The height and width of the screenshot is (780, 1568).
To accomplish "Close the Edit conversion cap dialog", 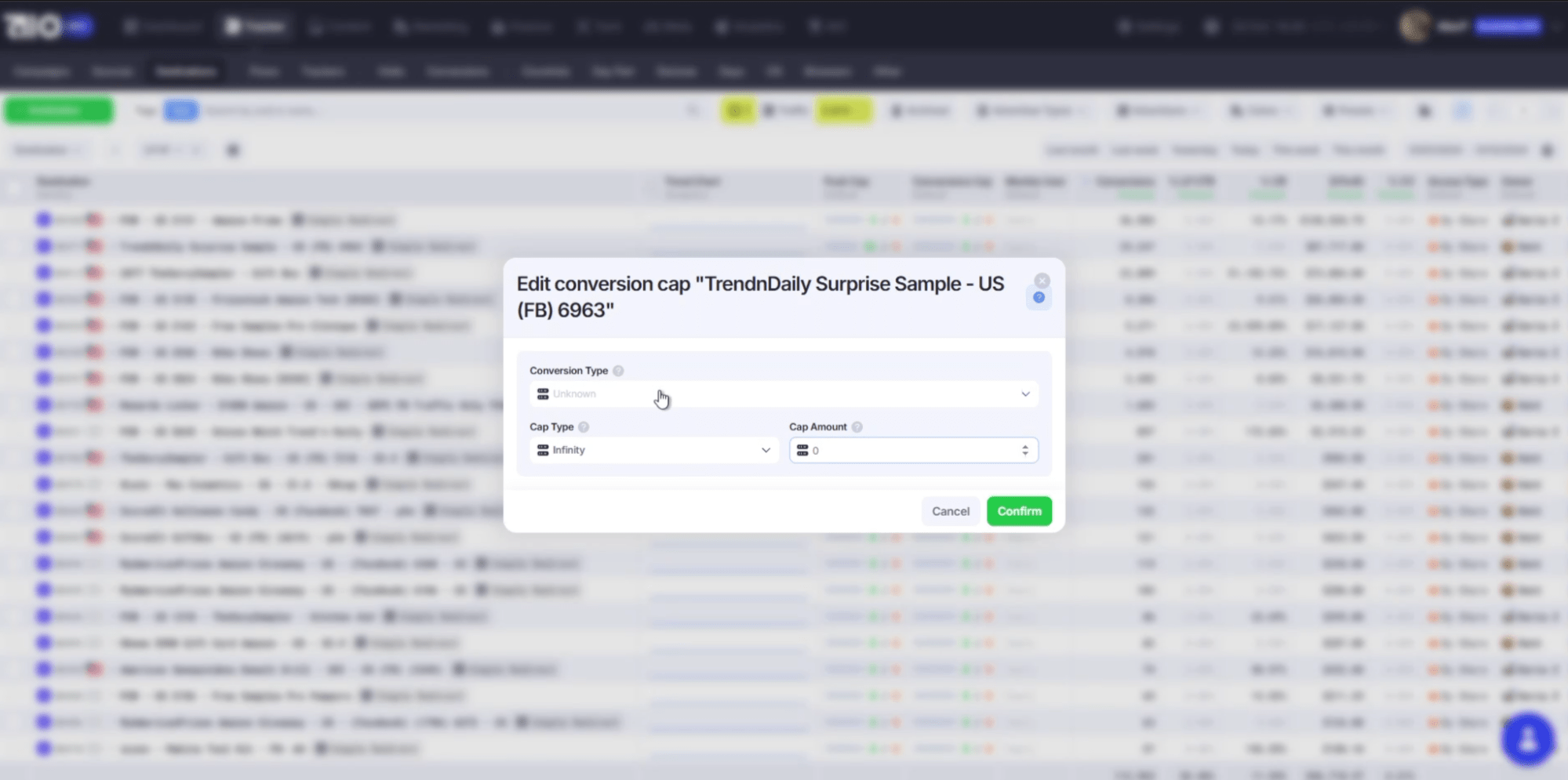I will pos(1042,281).
